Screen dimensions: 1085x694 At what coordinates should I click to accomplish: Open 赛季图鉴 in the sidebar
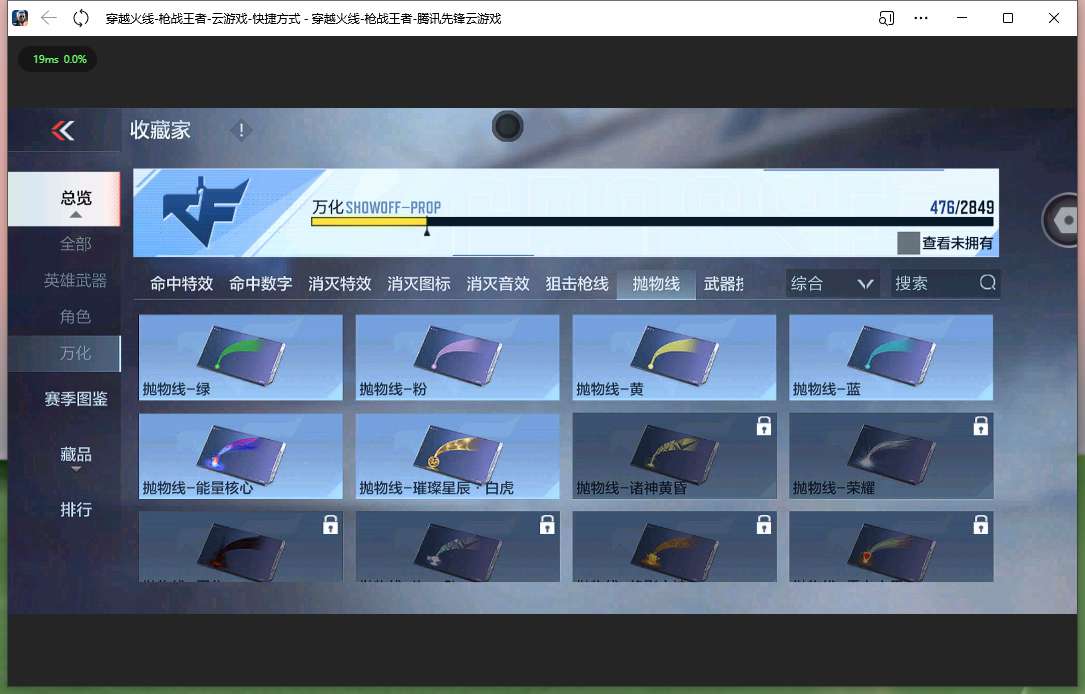click(75, 399)
